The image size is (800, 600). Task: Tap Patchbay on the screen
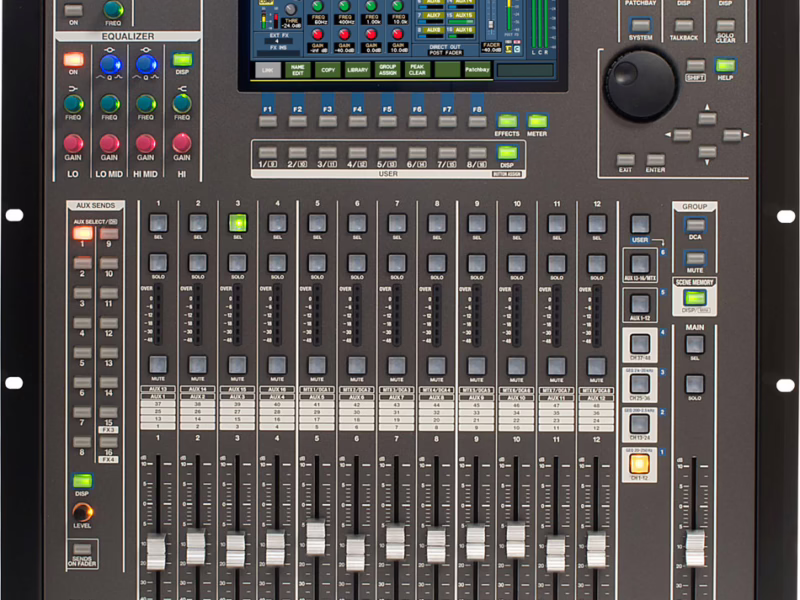tap(478, 70)
